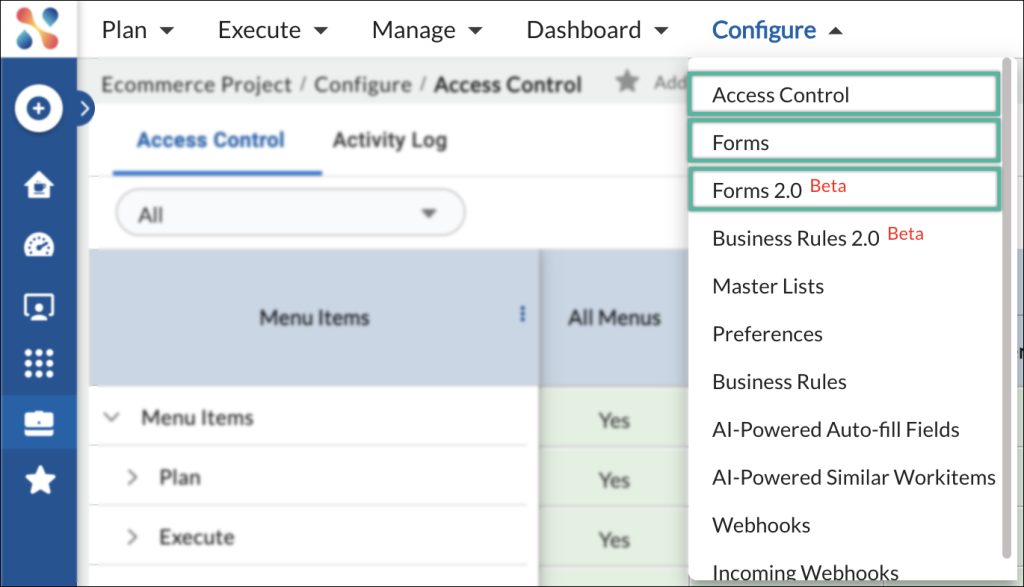Open the apps grid icon in sidebar
The image size is (1024, 587).
[39, 363]
